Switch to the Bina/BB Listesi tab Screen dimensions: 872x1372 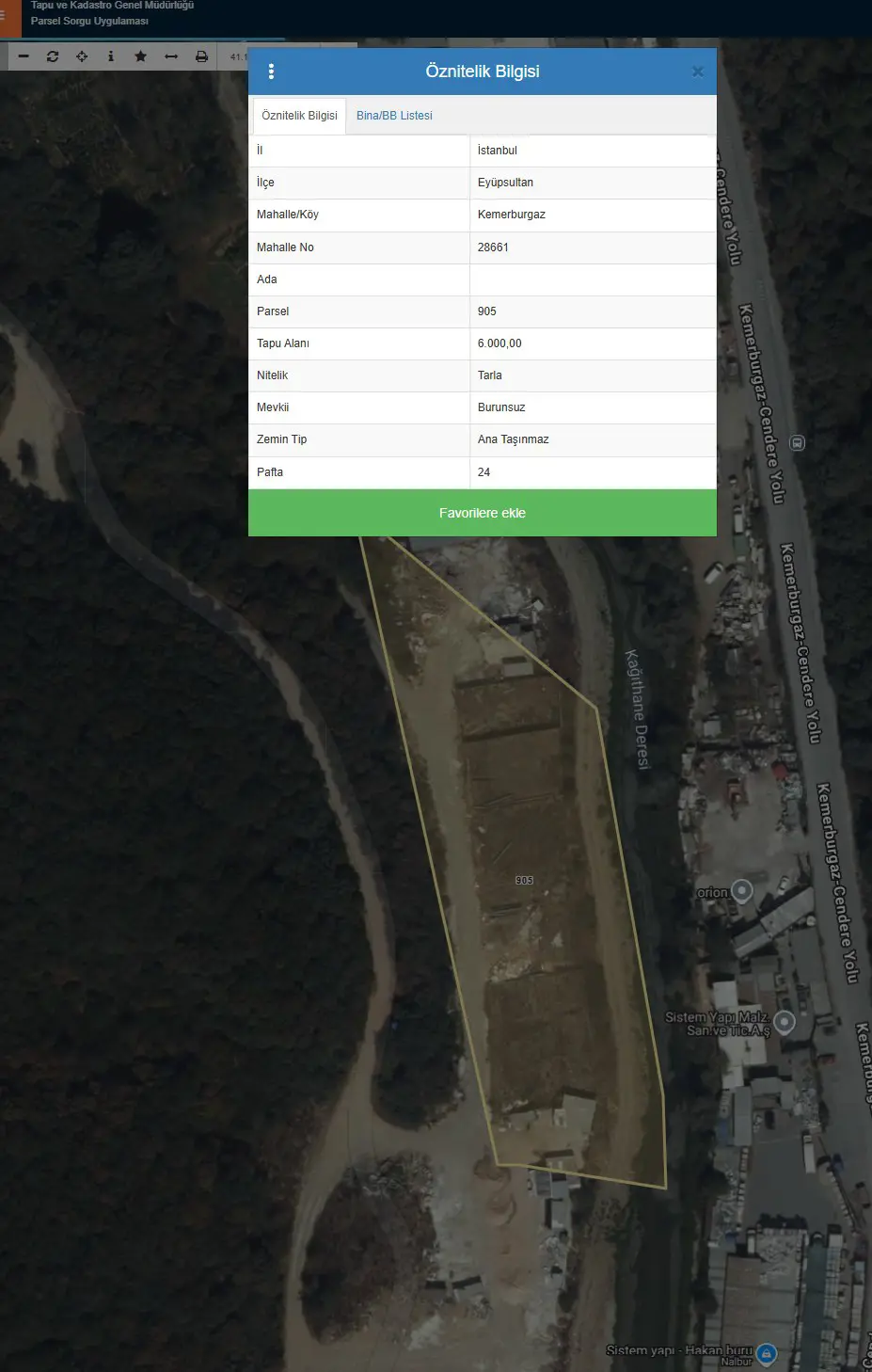[x=394, y=116]
